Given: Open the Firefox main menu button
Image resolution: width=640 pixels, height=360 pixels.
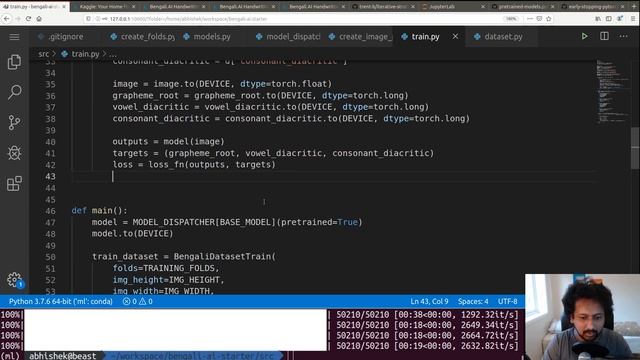Looking at the screenshot, I should tap(633, 19).
